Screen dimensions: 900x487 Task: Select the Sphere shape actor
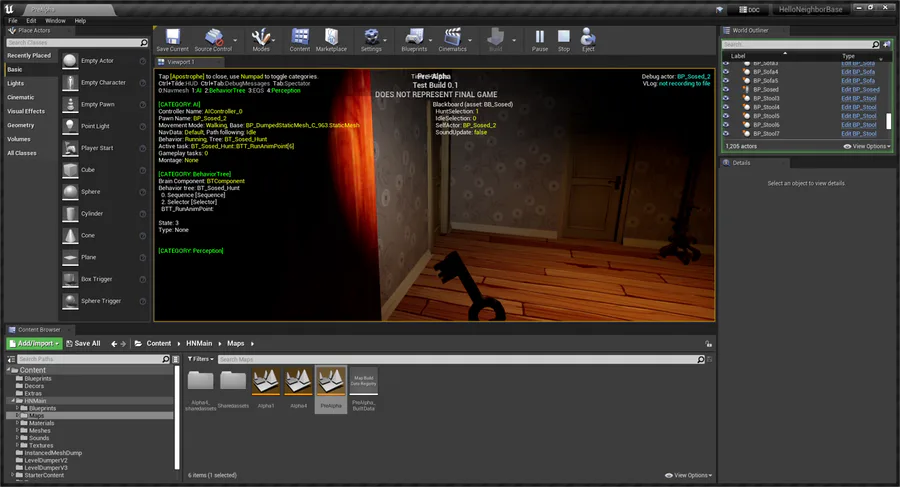click(x=103, y=192)
